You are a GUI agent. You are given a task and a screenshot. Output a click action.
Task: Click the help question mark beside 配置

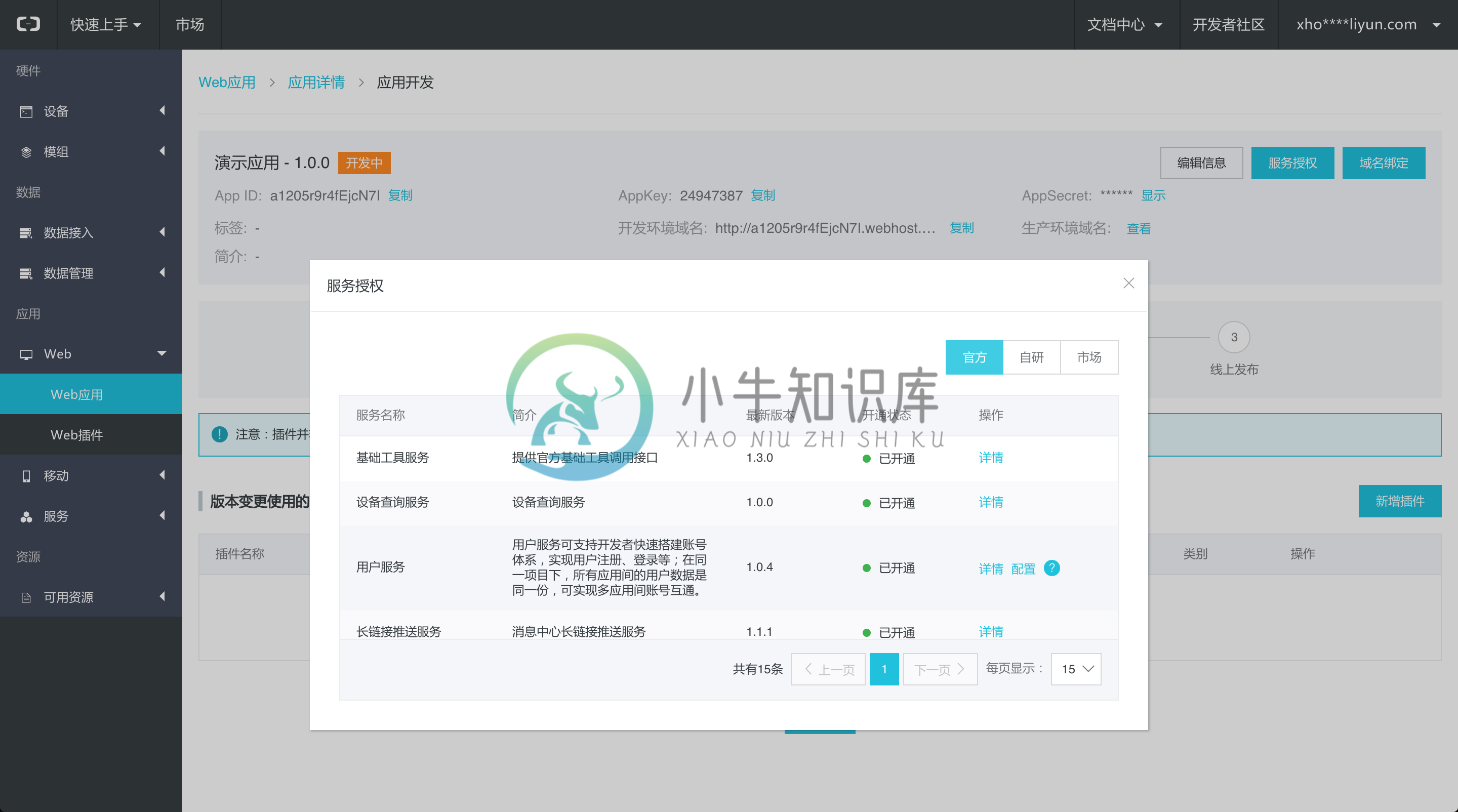coord(1051,567)
